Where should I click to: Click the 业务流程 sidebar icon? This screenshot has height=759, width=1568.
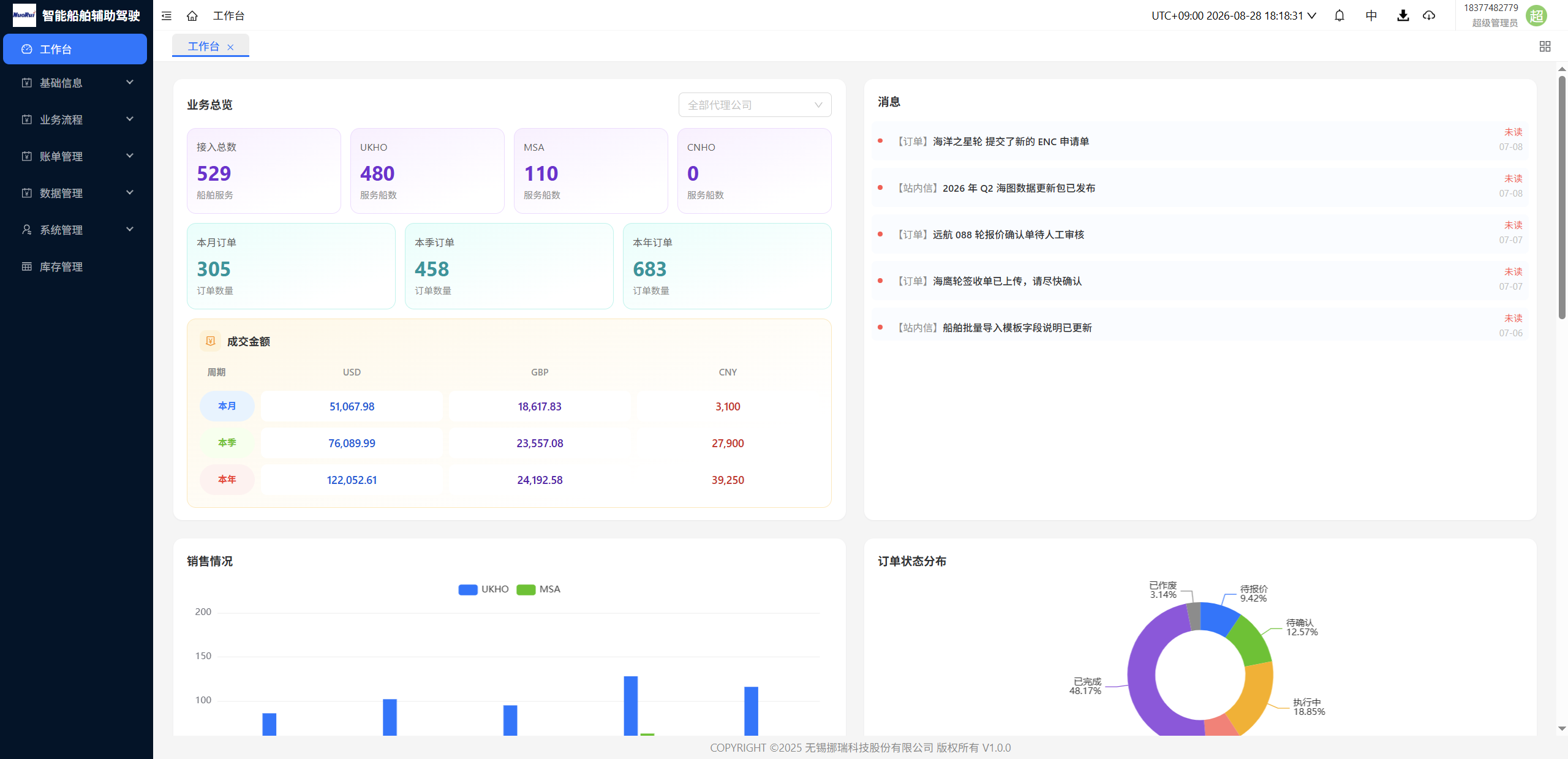[x=27, y=119]
